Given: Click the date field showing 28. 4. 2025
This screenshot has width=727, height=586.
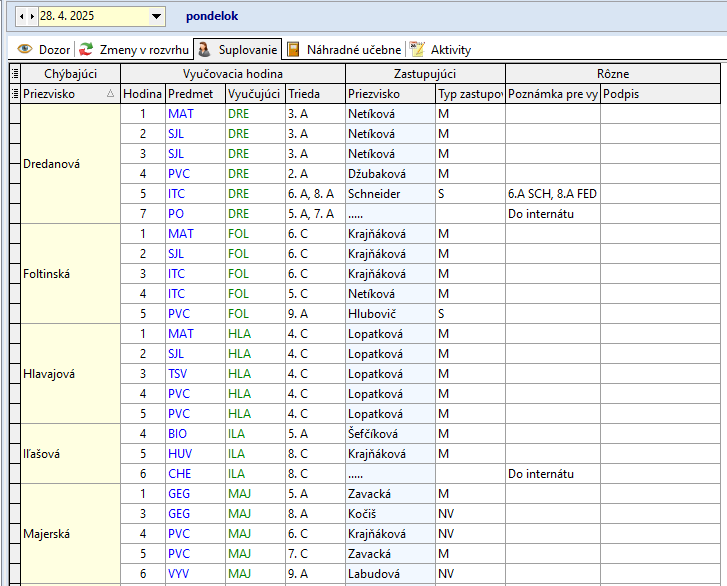Looking at the screenshot, I should point(90,17).
